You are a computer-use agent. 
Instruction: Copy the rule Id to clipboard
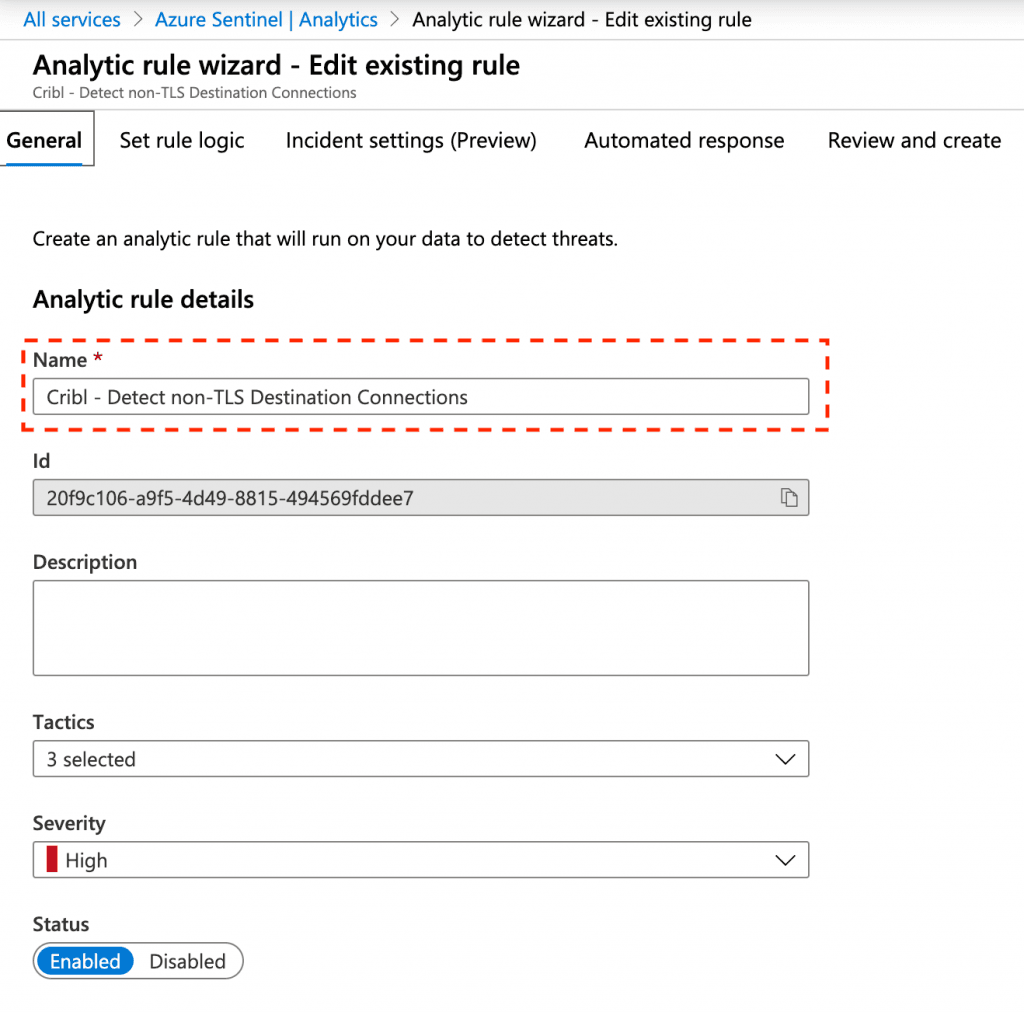(x=789, y=498)
